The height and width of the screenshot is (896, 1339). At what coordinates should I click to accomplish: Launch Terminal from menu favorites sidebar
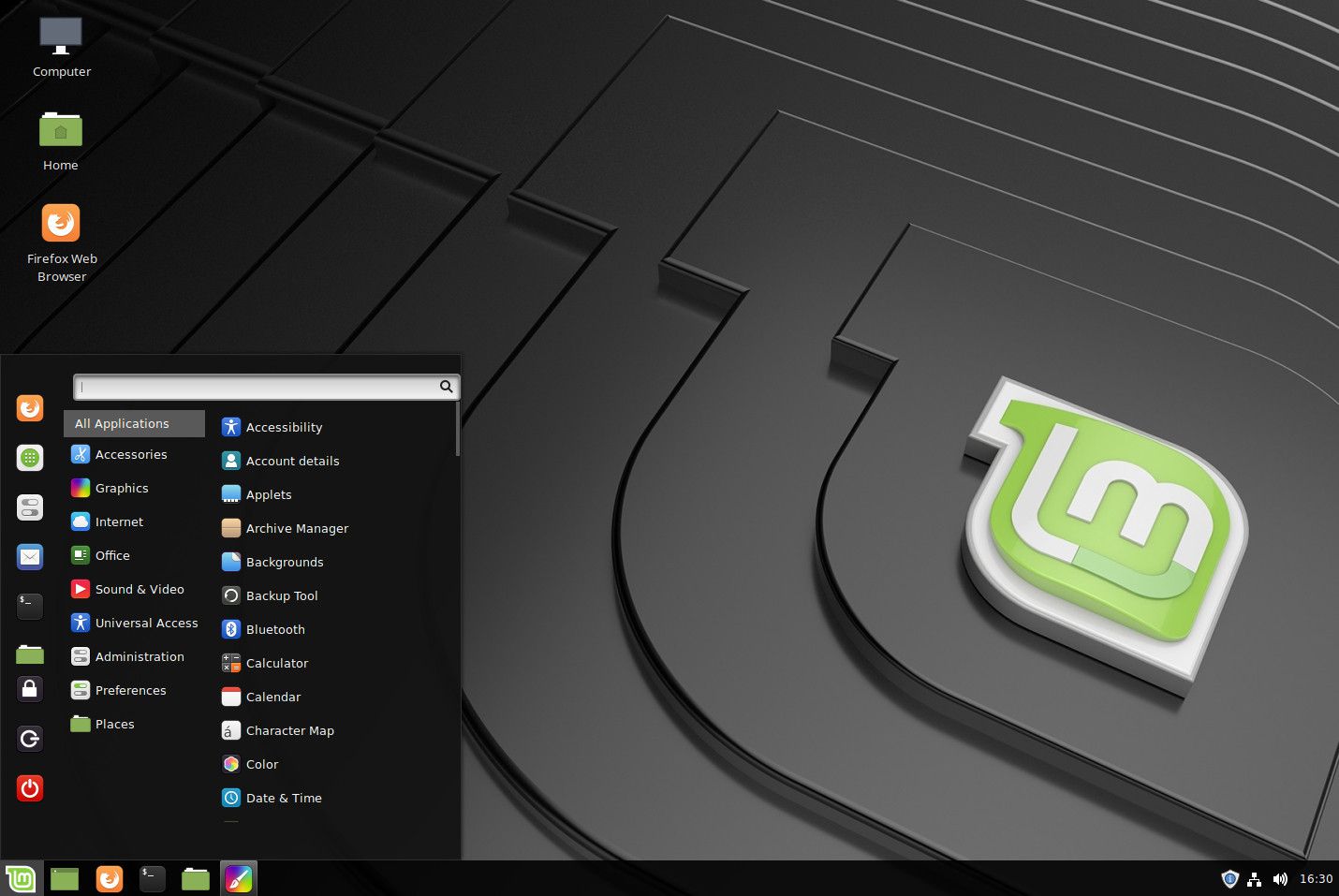click(30, 607)
